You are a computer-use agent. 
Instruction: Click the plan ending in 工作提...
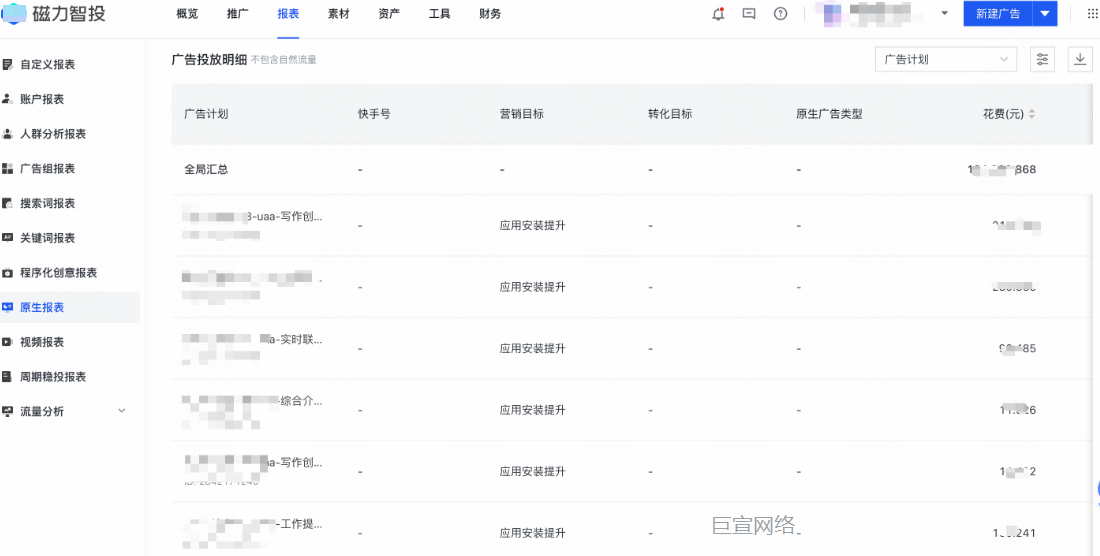[x=253, y=524]
